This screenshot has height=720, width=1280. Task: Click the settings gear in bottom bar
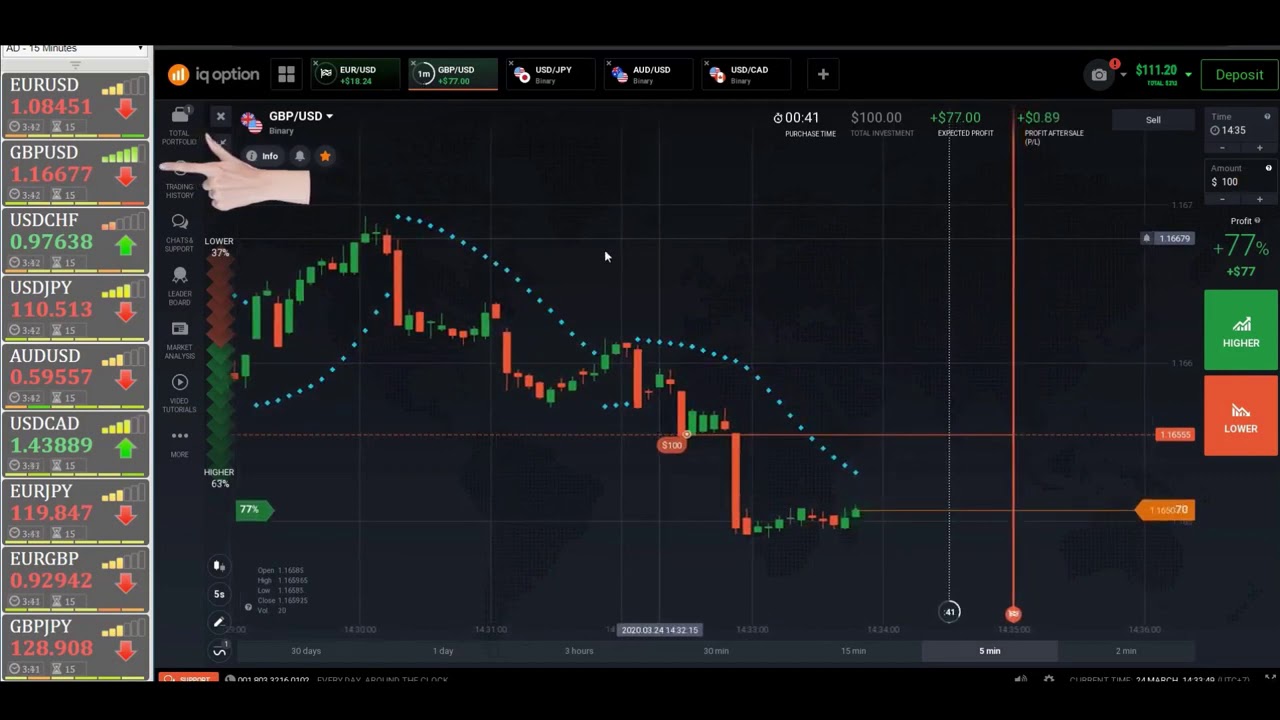pos(1048,679)
